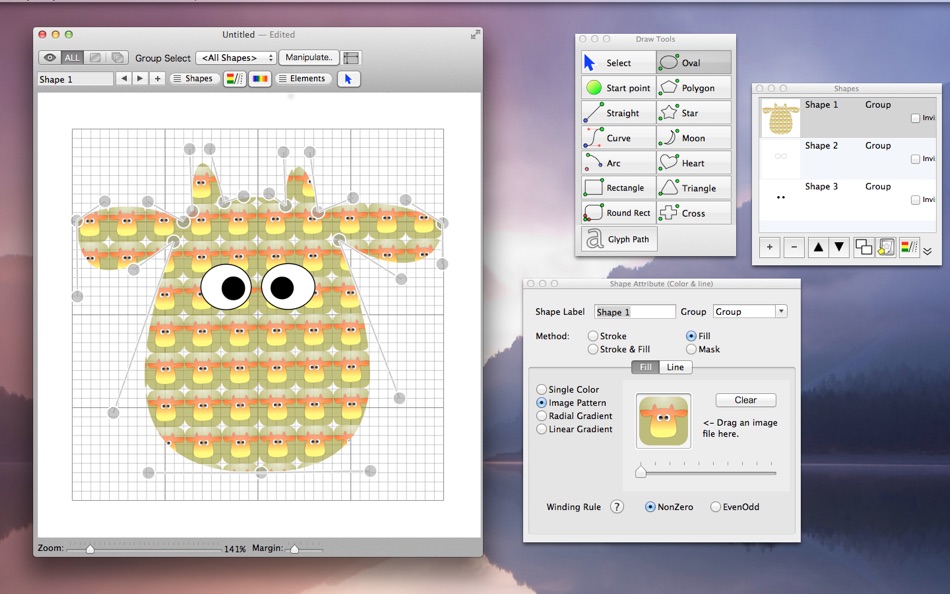
Task: Toggle the ALL display mode button
Action: point(72,58)
